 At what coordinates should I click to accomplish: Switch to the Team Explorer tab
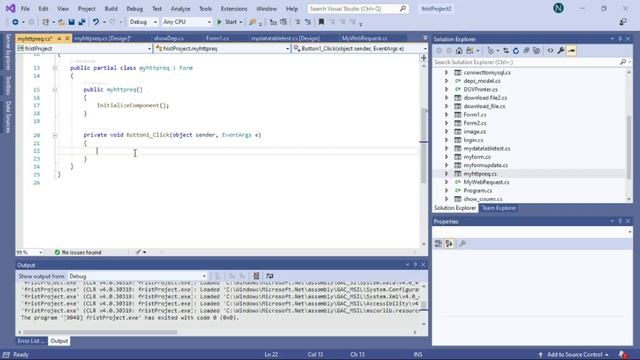(x=498, y=208)
